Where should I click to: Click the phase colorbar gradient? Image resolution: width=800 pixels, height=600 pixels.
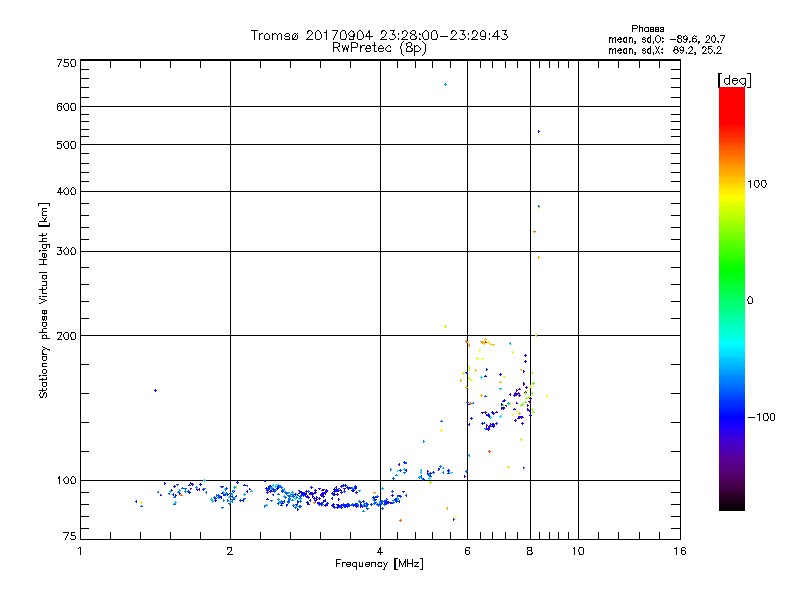732,299
